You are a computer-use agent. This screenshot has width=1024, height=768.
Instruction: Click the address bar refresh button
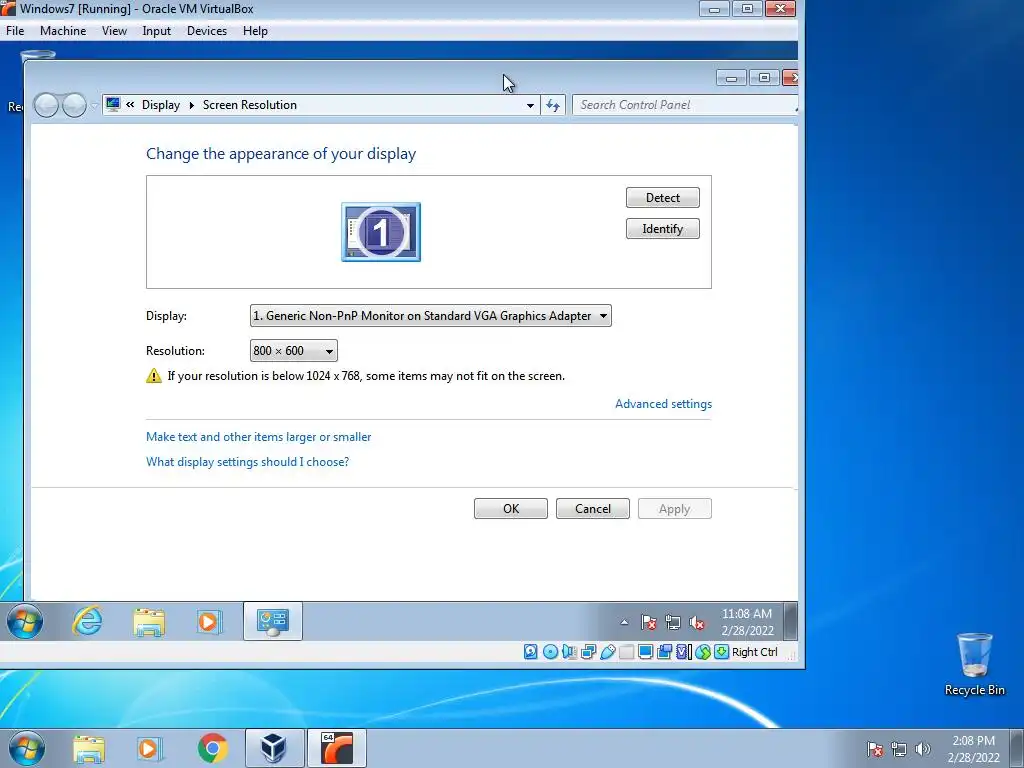pyautogui.click(x=553, y=105)
